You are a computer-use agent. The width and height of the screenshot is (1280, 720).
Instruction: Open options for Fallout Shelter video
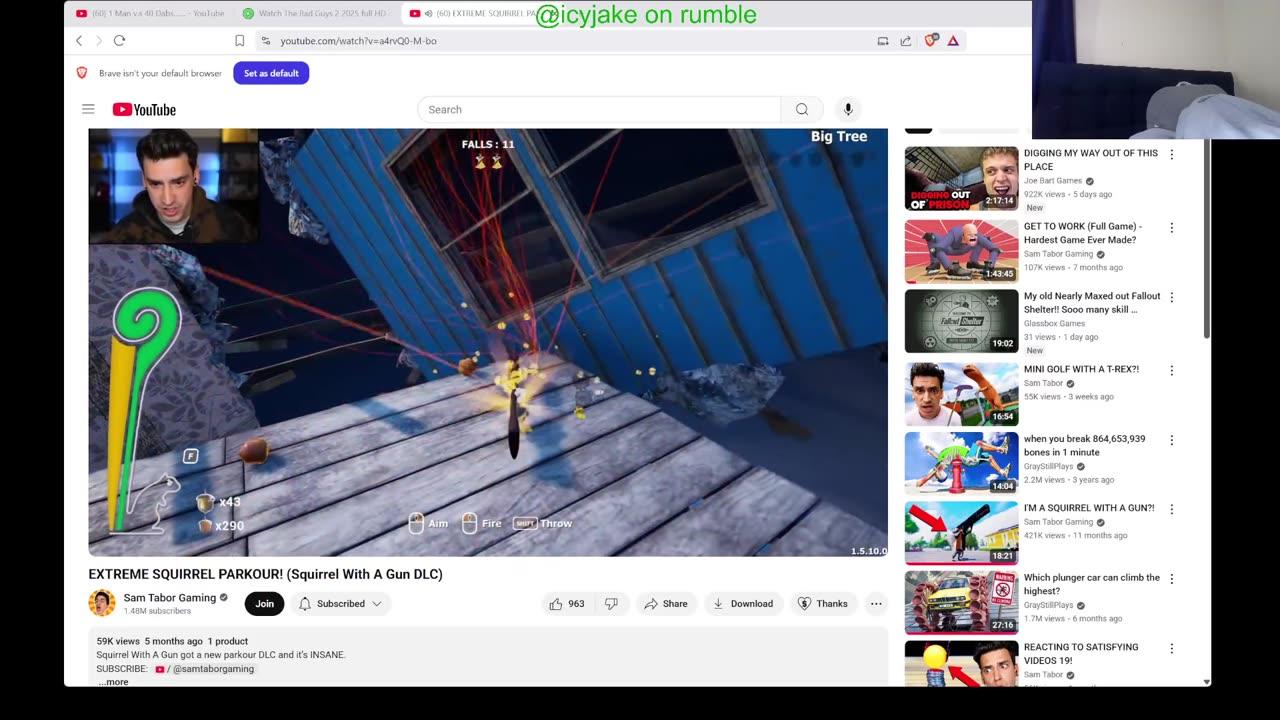1172,297
